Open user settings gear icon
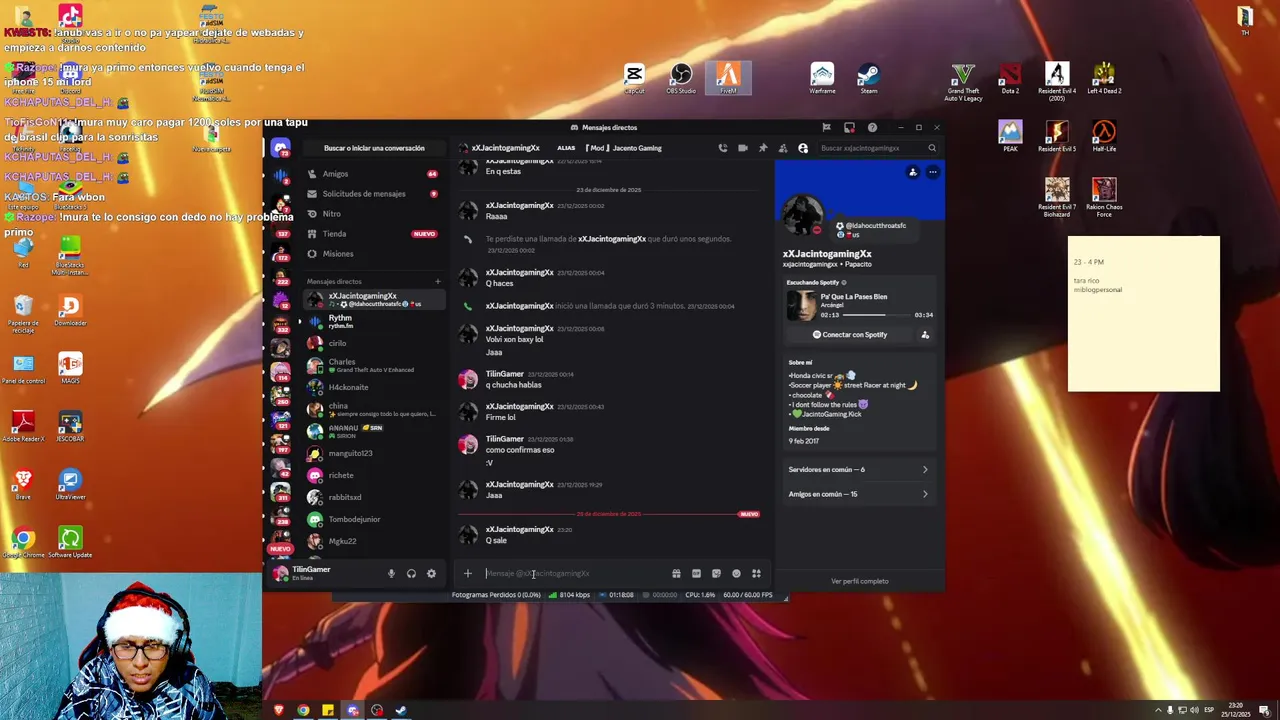The height and width of the screenshot is (720, 1280). point(431,574)
